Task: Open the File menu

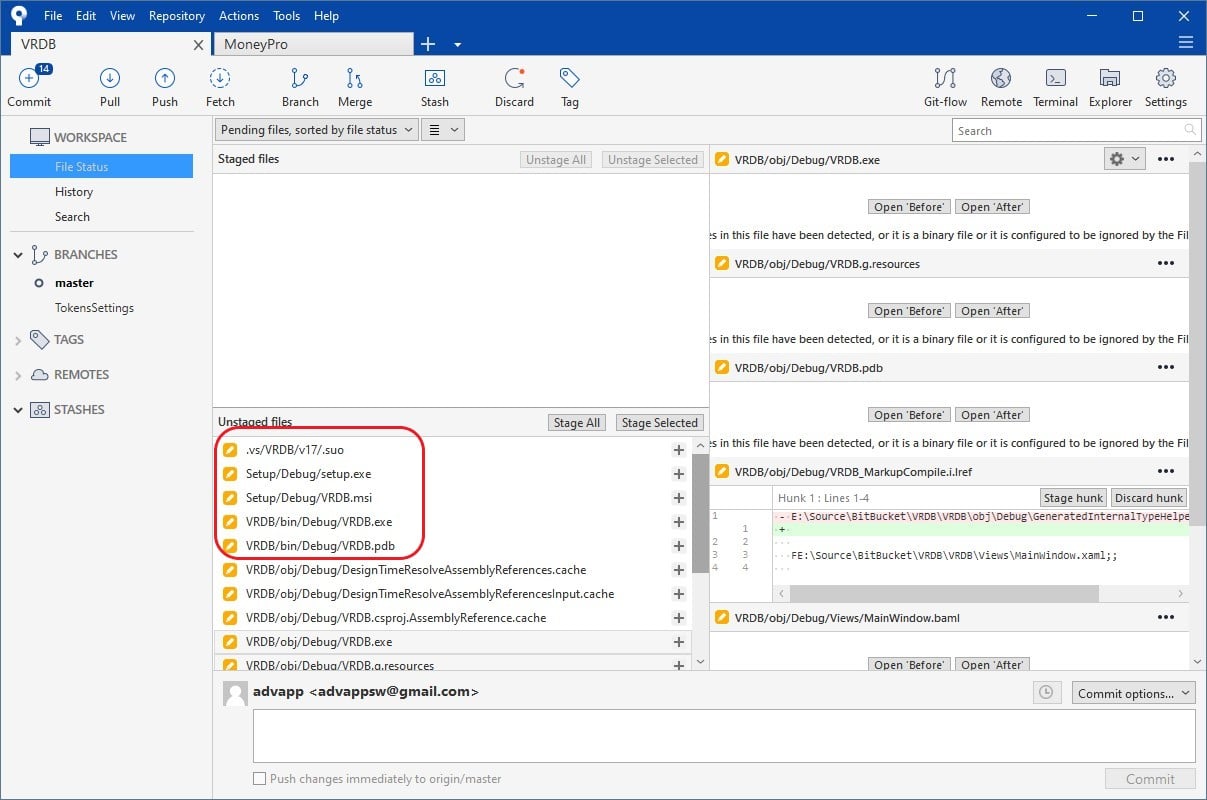Action: (x=53, y=16)
